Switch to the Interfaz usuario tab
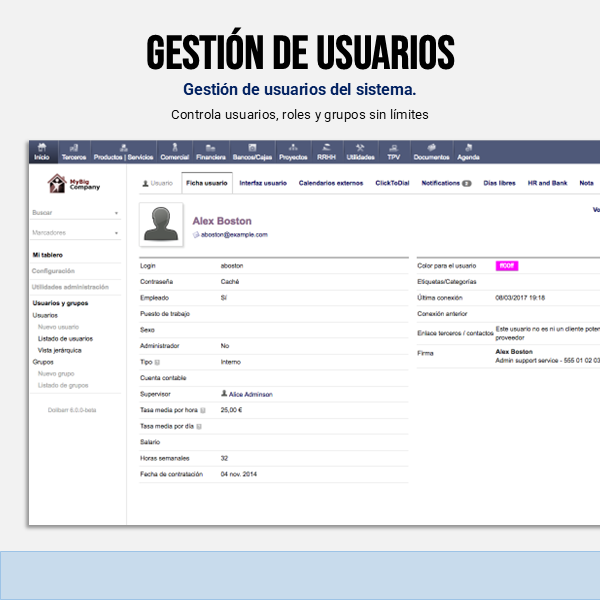 coord(263,183)
